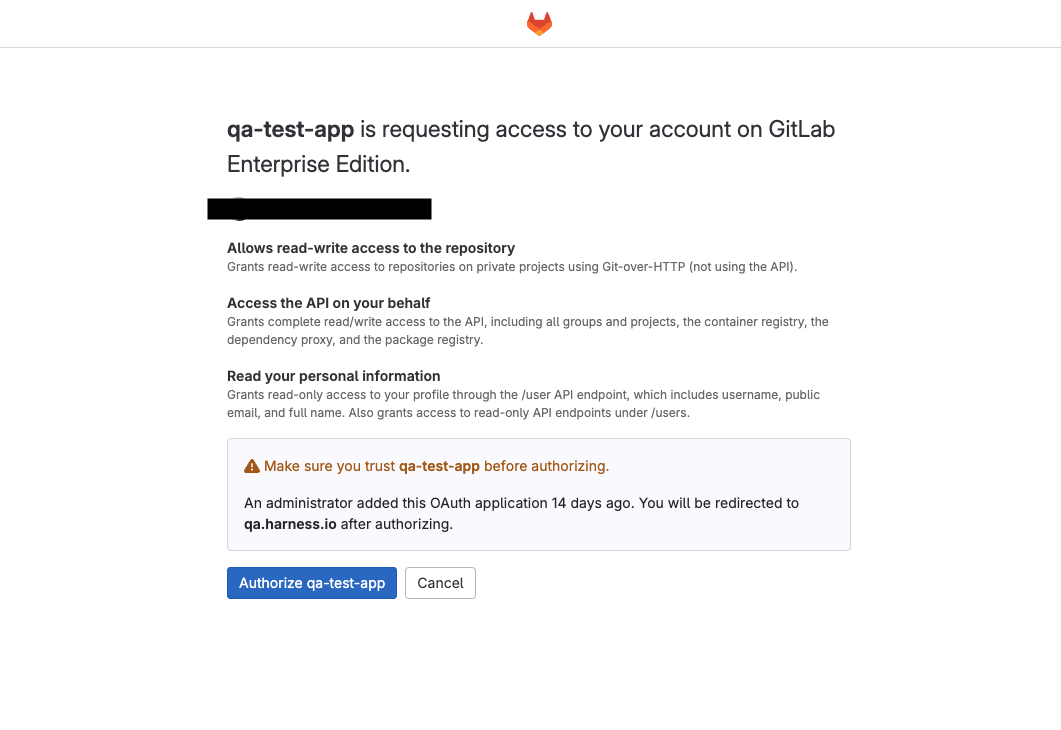Click bold qa-test-app in the warning message
The height and width of the screenshot is (730, 1061).
click(x=439, y=466)
